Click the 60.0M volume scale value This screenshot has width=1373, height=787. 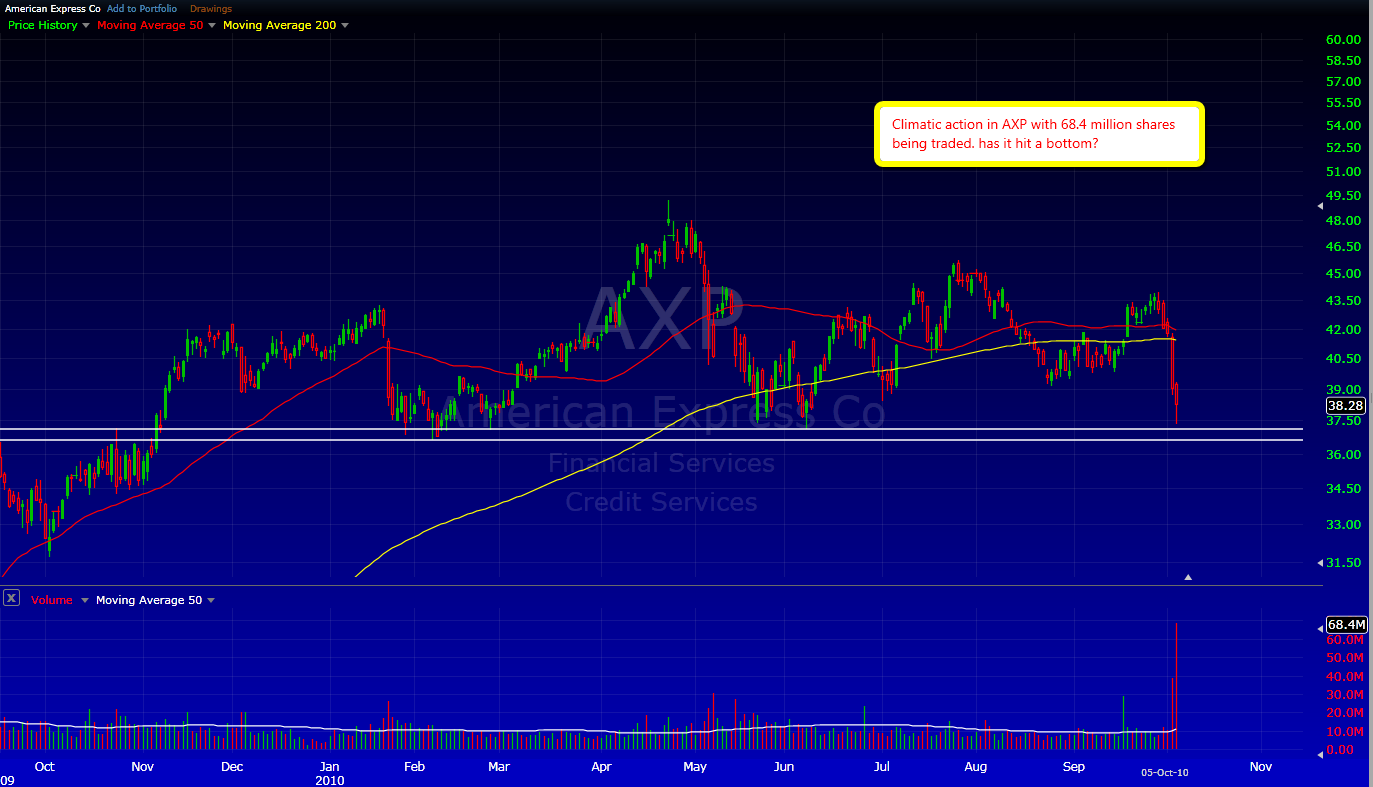tap(1345, 640)
